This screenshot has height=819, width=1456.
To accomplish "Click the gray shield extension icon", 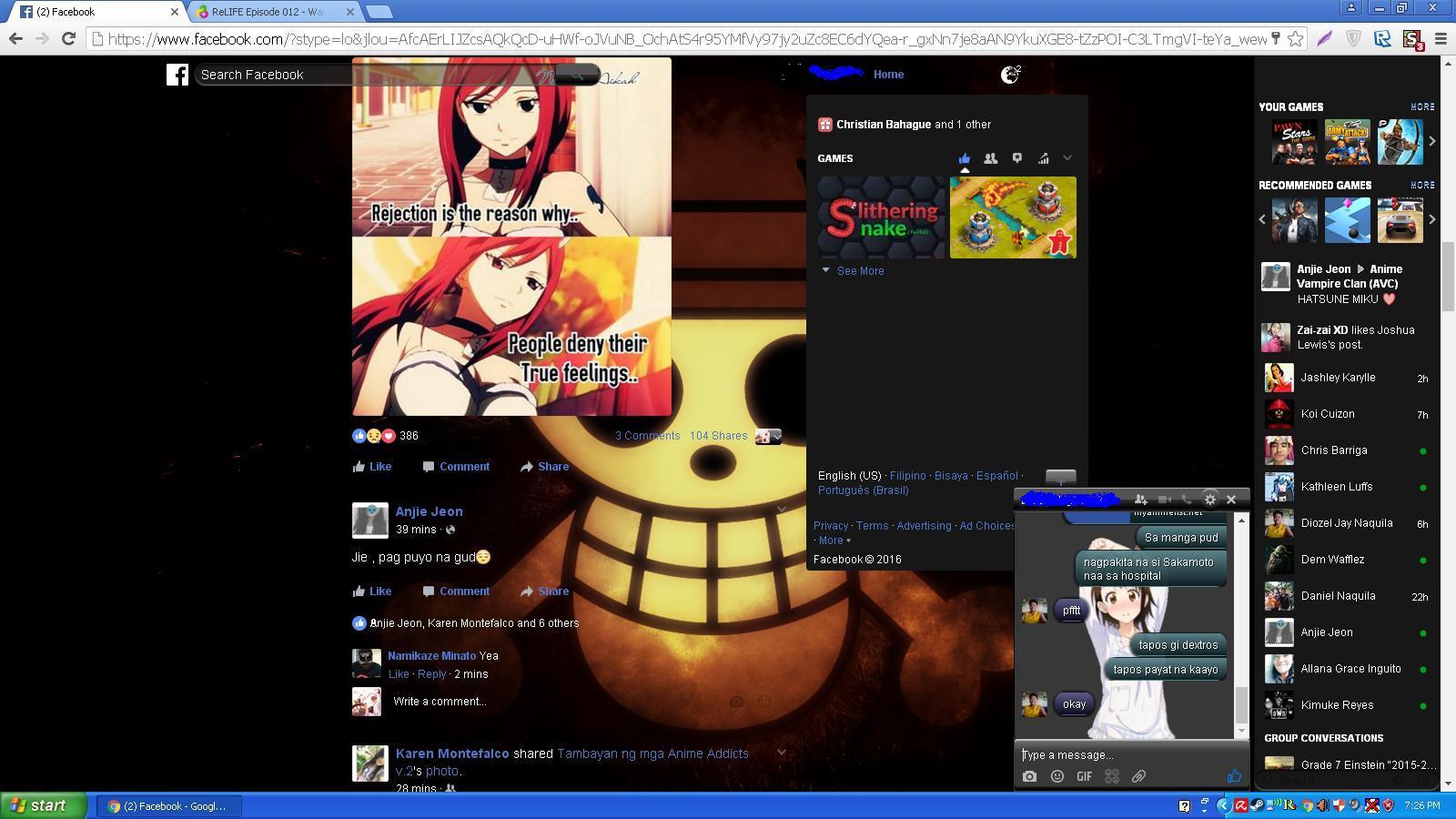I will [1353, 39].
